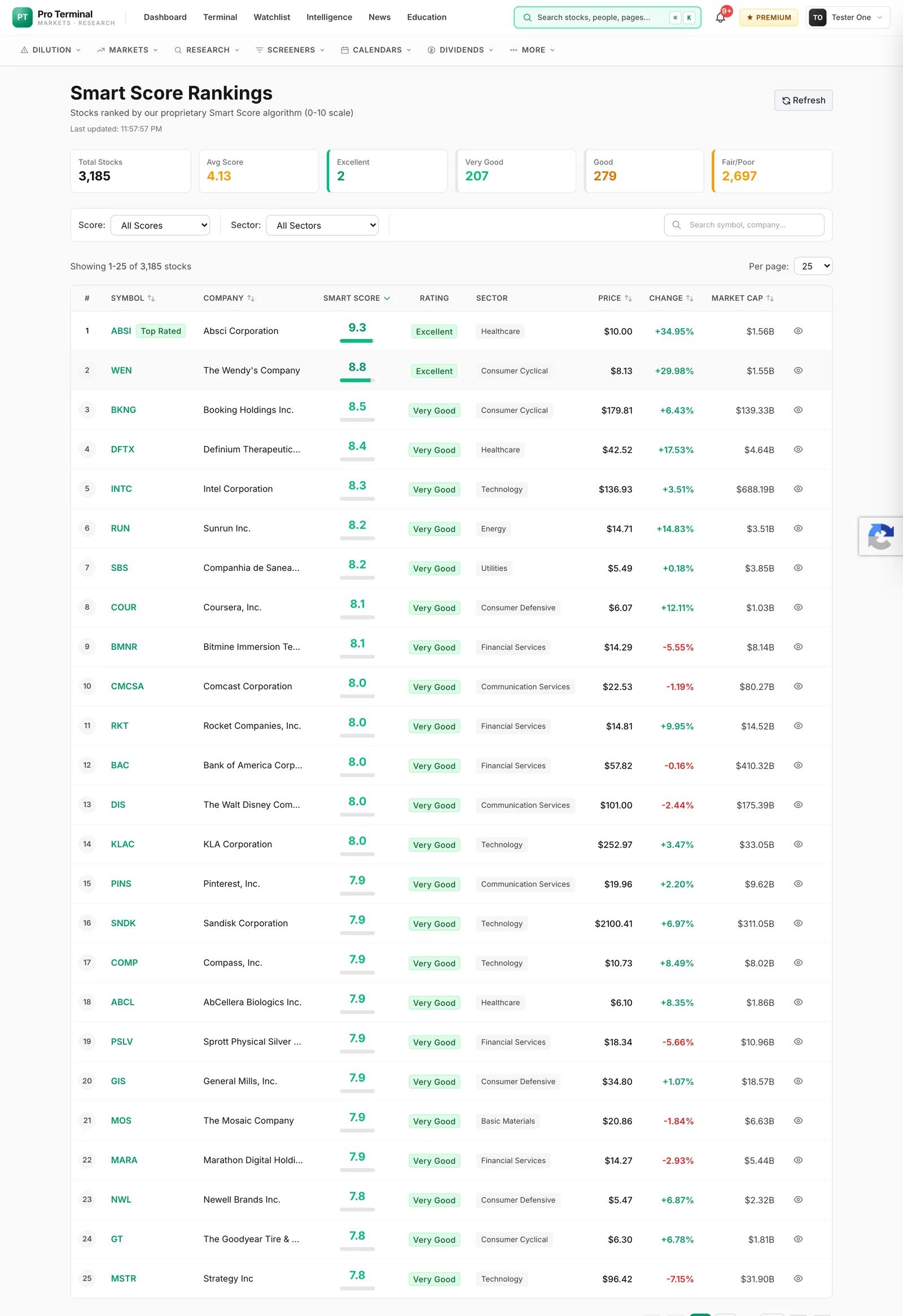Click the eye icon for SNDK row
903x1316 pixels.
pos(797,923)
